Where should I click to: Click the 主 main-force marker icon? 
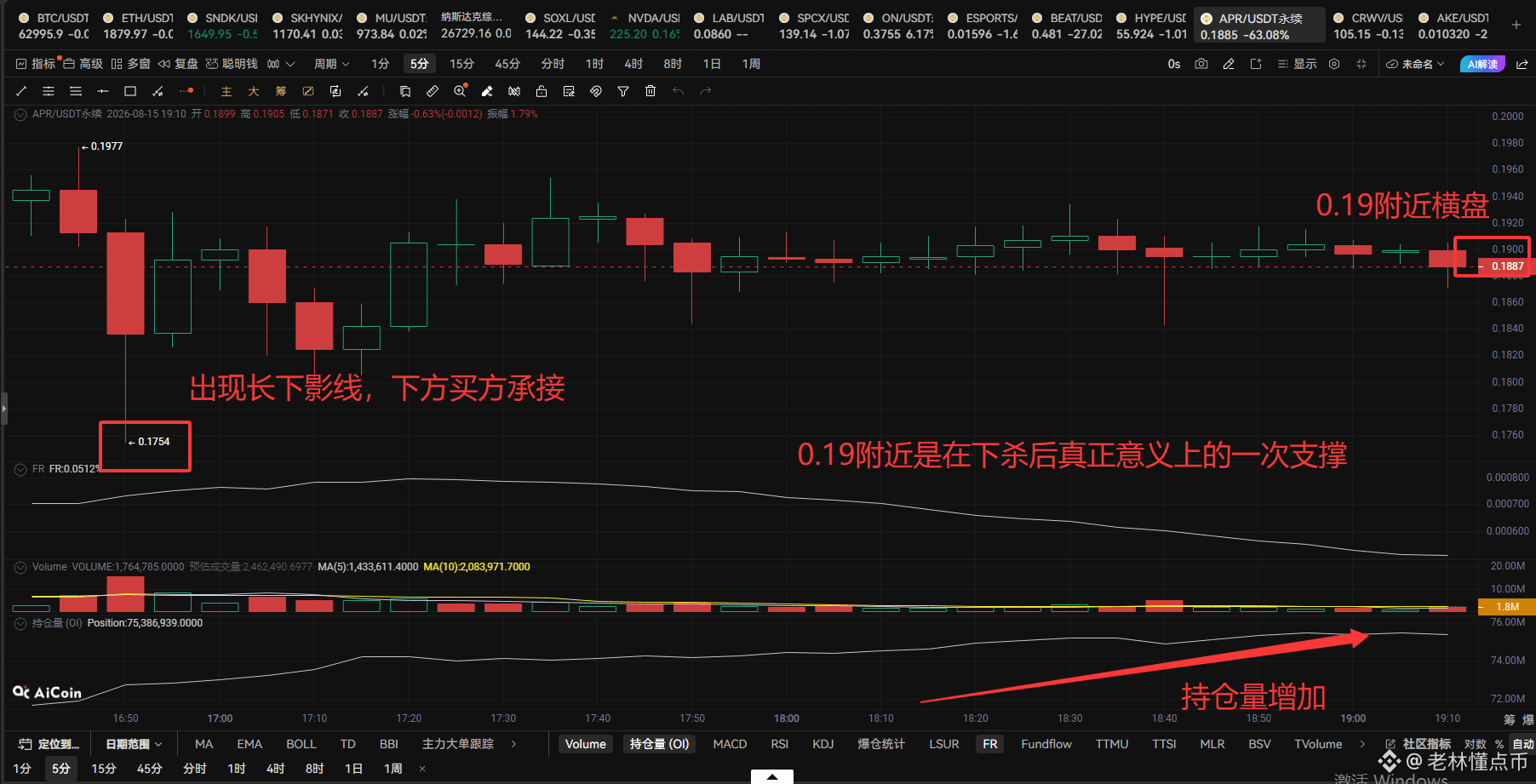[226, 91]
